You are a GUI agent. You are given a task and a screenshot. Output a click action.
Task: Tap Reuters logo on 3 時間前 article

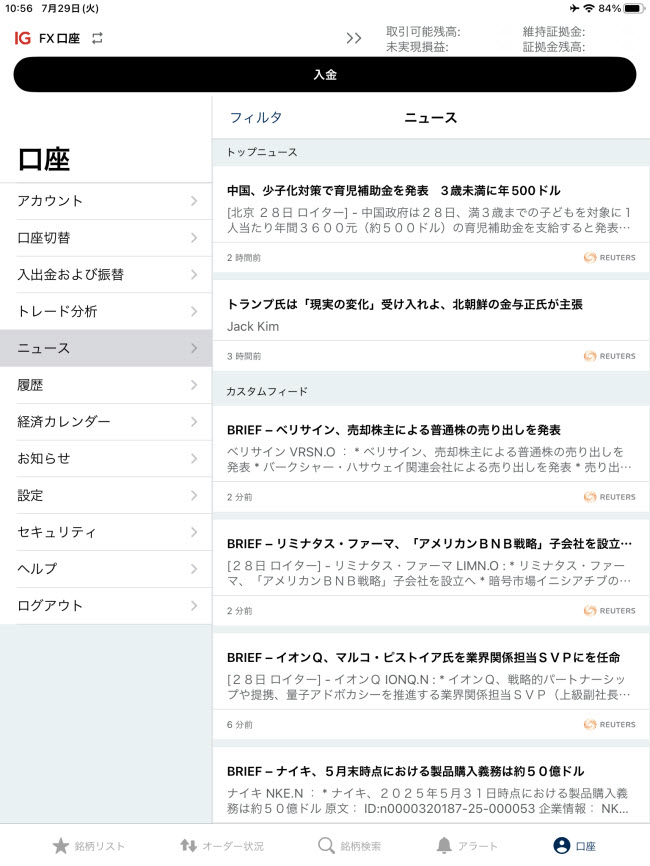[x=610, y=356]
